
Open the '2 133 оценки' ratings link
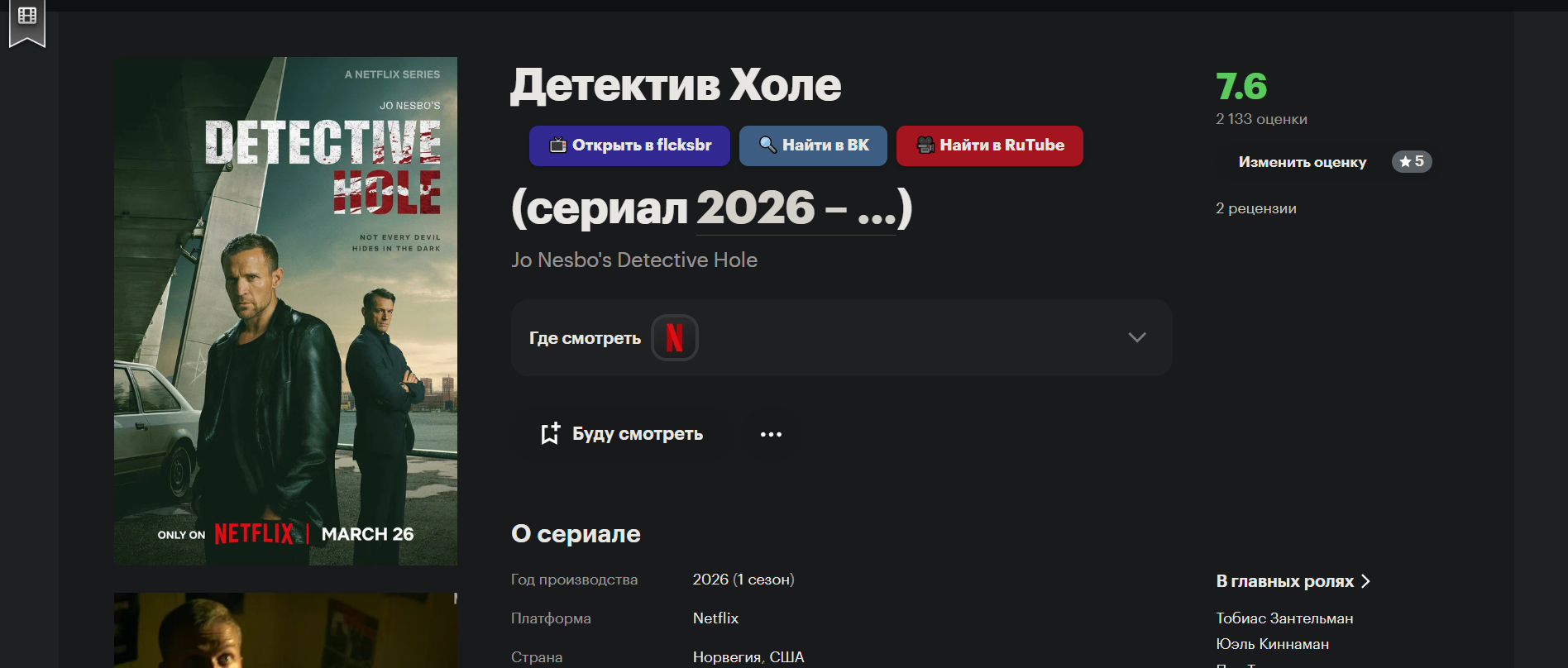[1261, 119]
